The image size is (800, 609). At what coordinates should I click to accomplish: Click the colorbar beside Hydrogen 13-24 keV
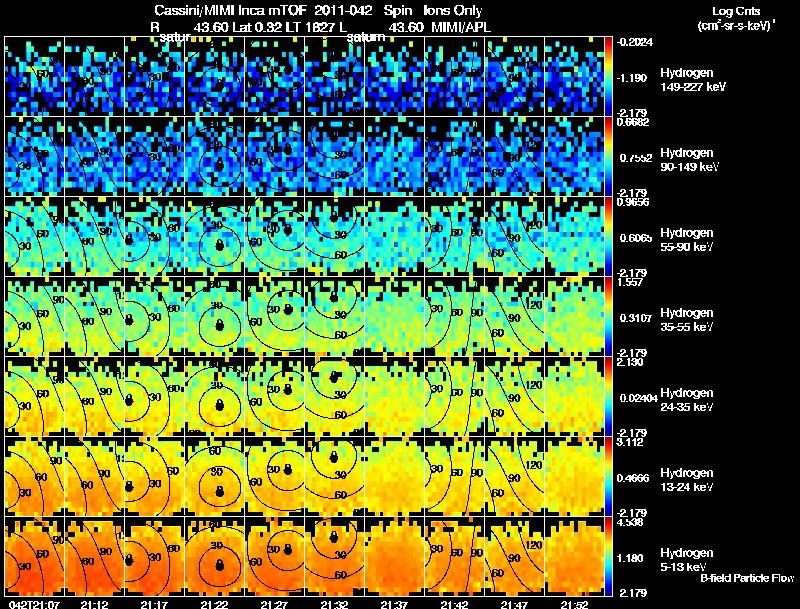tap(608, 476)
